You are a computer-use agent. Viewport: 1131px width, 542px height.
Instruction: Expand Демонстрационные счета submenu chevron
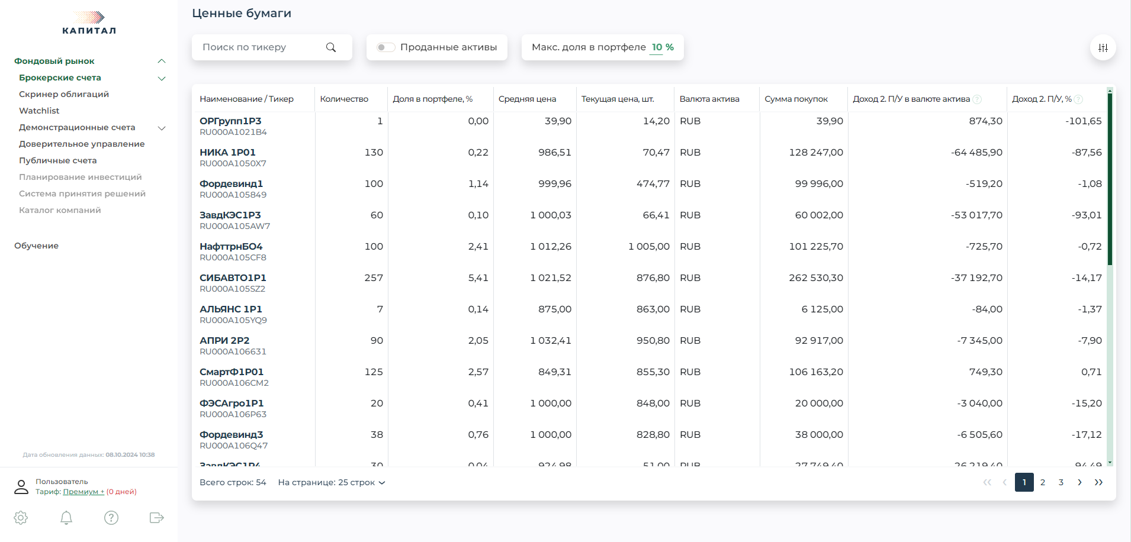(161, 128)
